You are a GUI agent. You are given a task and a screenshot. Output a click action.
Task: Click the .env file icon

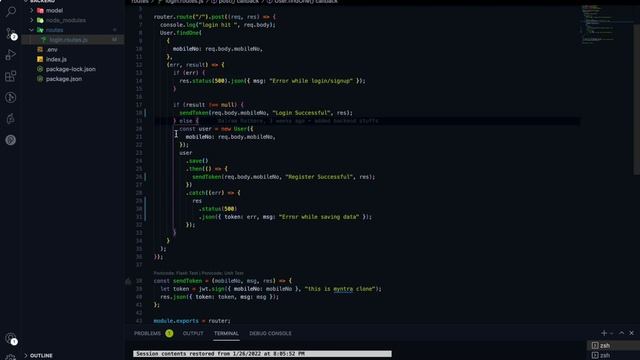40,49
